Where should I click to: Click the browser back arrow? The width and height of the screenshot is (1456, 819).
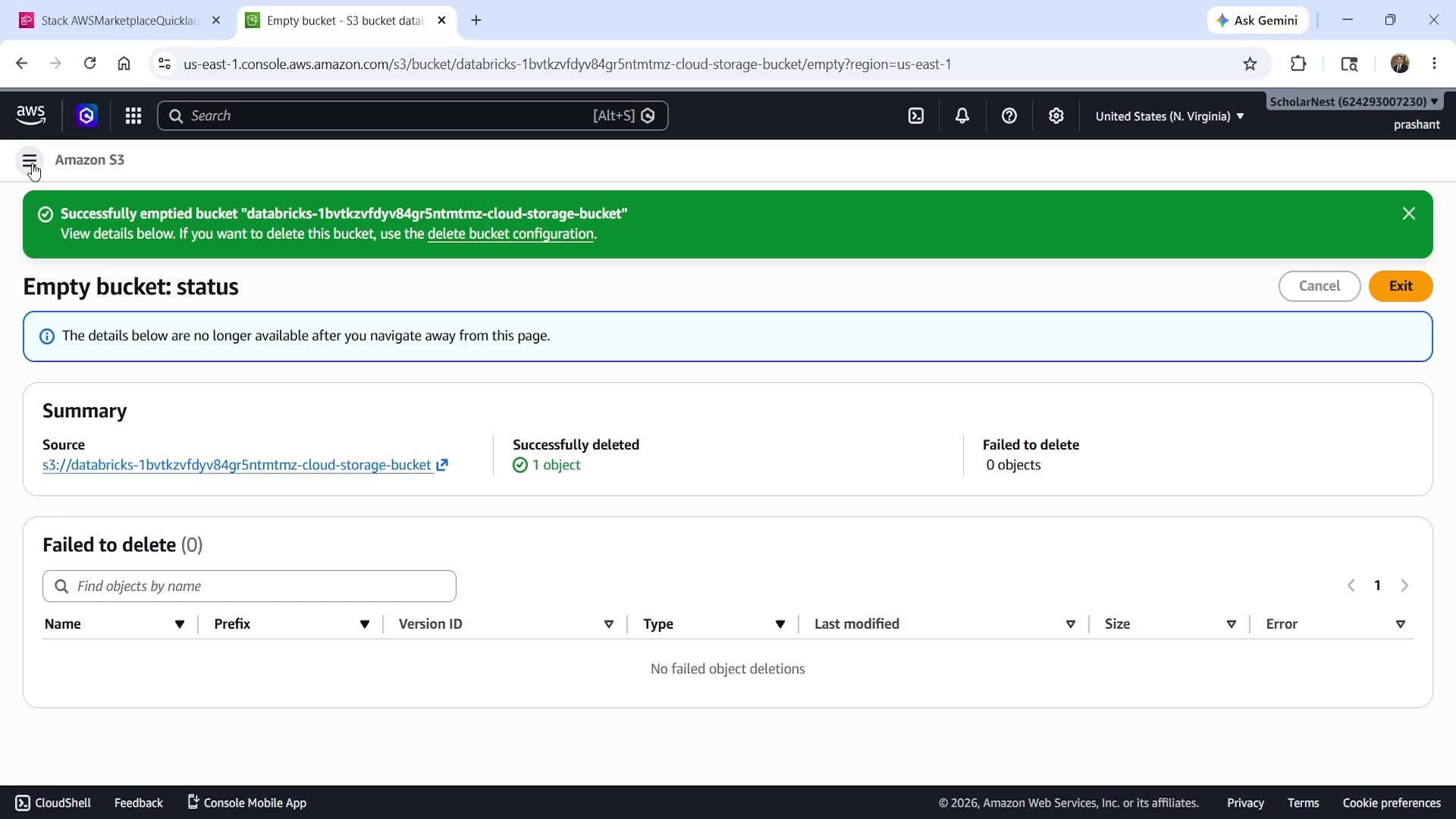click(x=21, y=64)
